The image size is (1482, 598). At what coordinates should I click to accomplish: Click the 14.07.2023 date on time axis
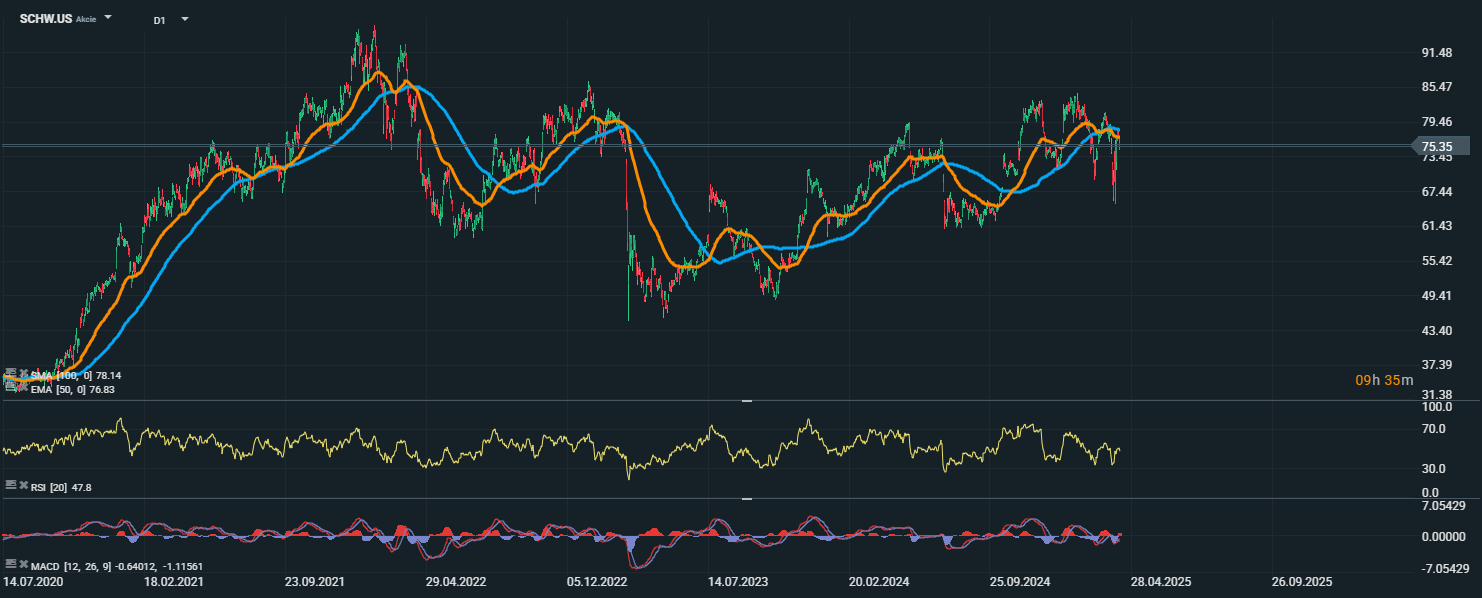point(738,581)
